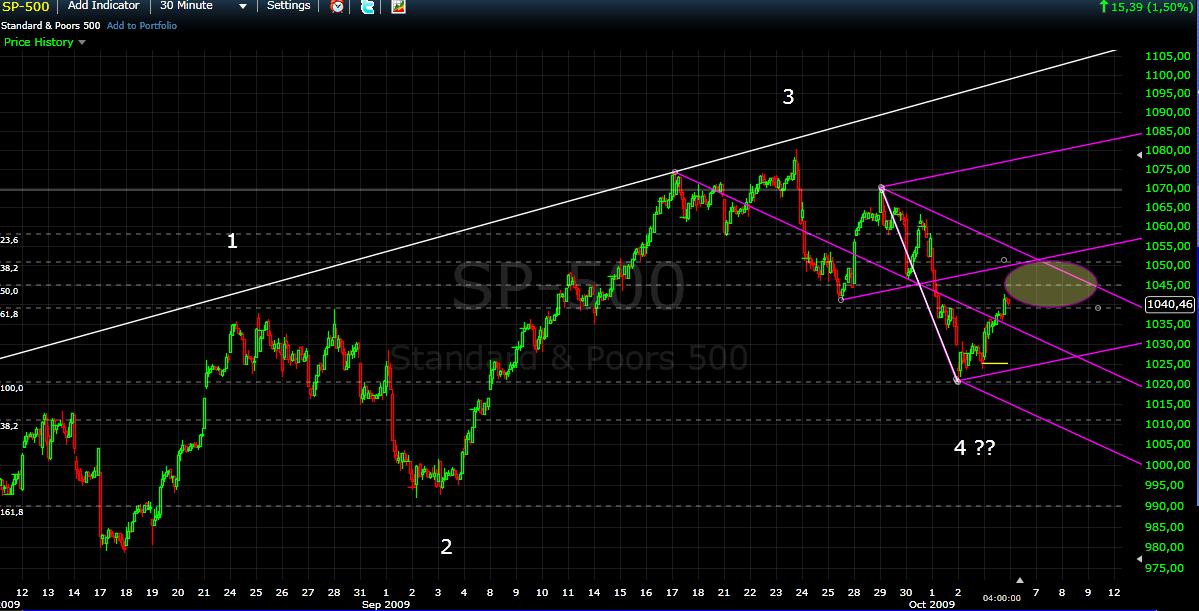Screen dimensions: 1199x611
Task: Select the line handle at the Sep 17 peak
Action: (674, 172)
